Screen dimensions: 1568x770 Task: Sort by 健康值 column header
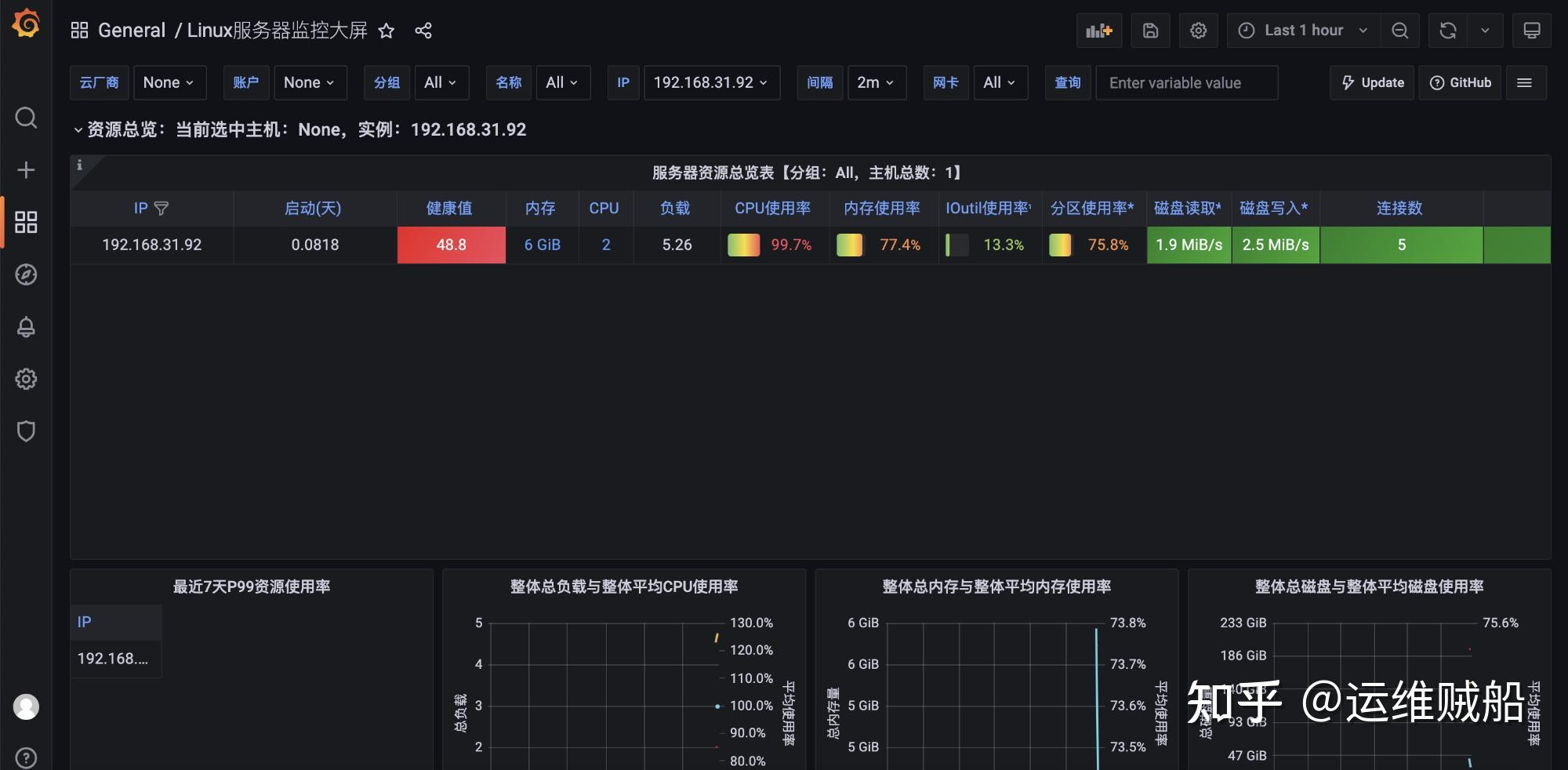[449, 209]
